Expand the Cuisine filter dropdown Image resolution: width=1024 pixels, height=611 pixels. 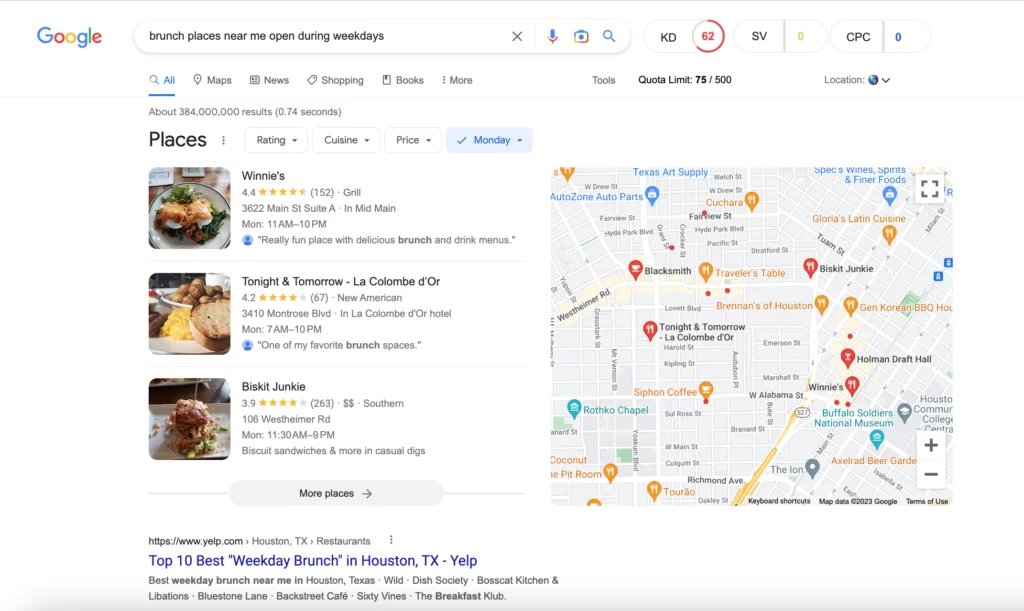point(346,140)
